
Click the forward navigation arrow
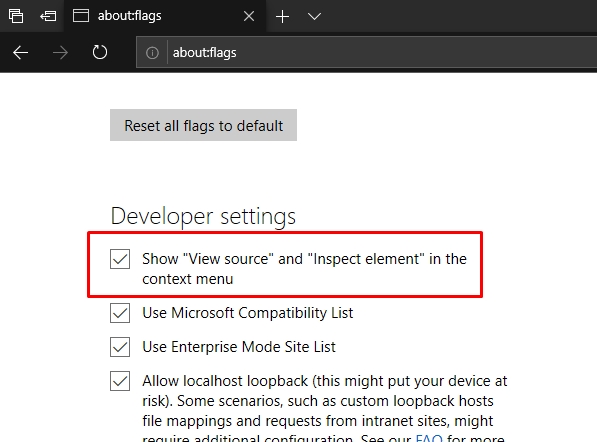(60, 53)
